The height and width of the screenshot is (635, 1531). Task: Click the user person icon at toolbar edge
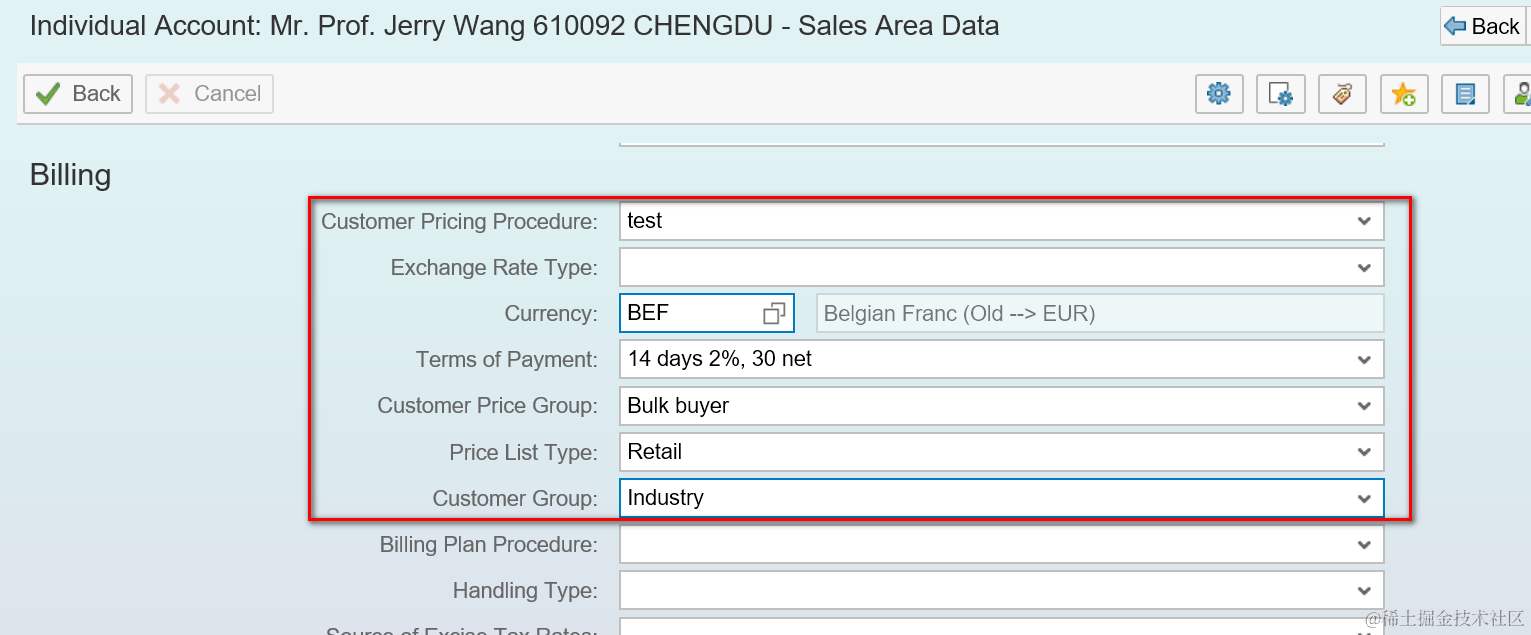point(1521,94)
